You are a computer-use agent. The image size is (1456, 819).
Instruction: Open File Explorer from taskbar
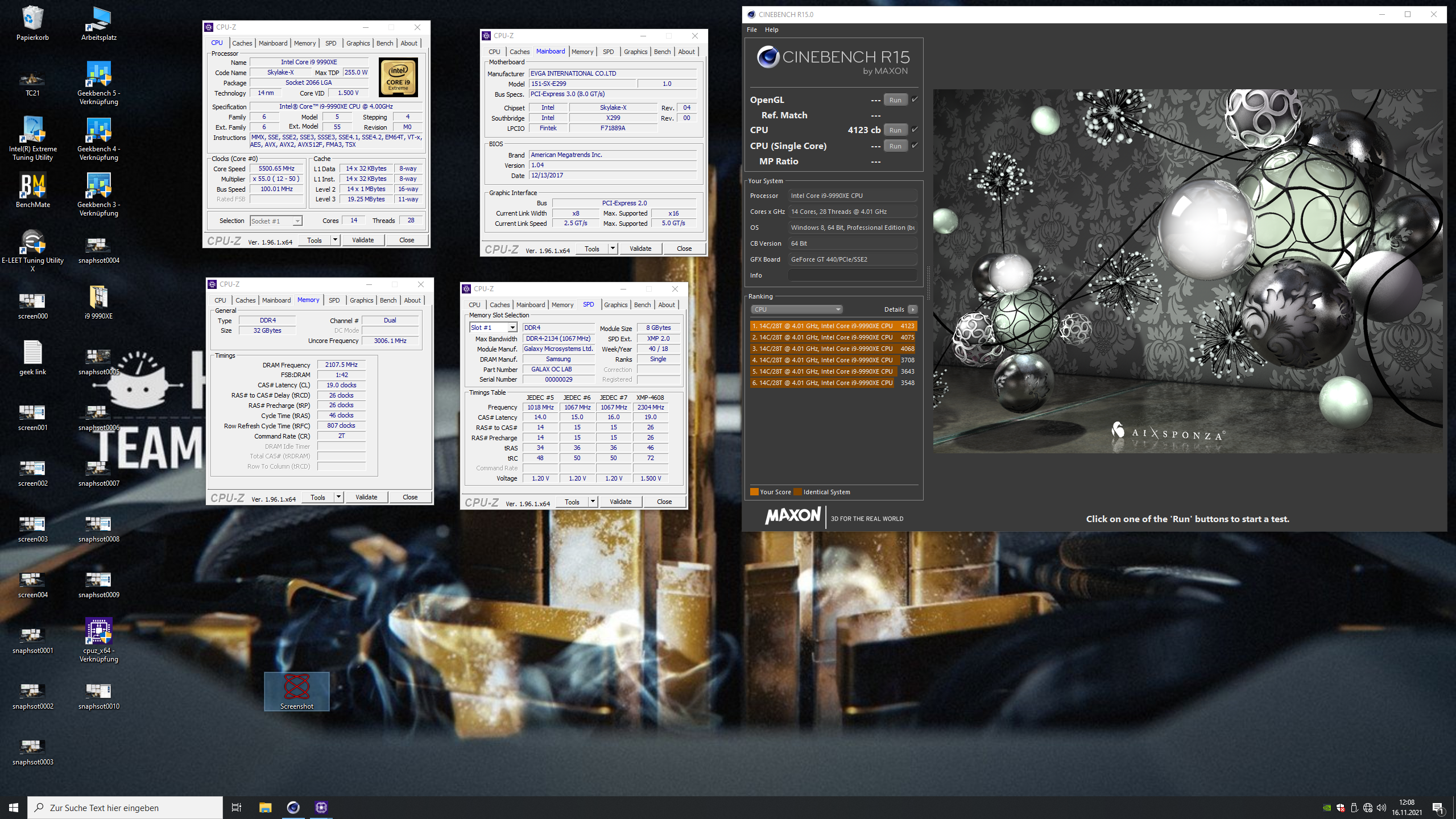point(265,808)
